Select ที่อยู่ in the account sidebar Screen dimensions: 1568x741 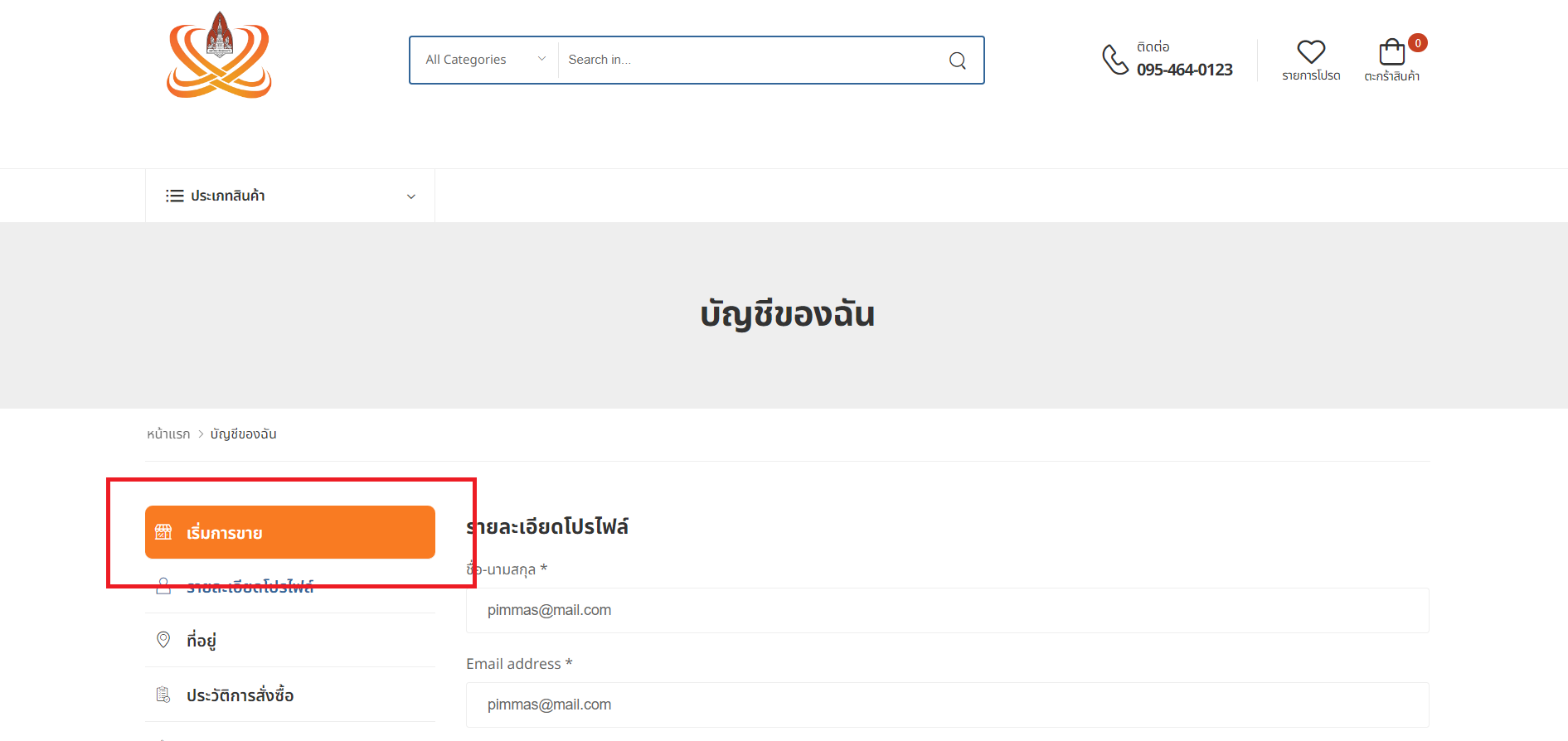(201, 641)
